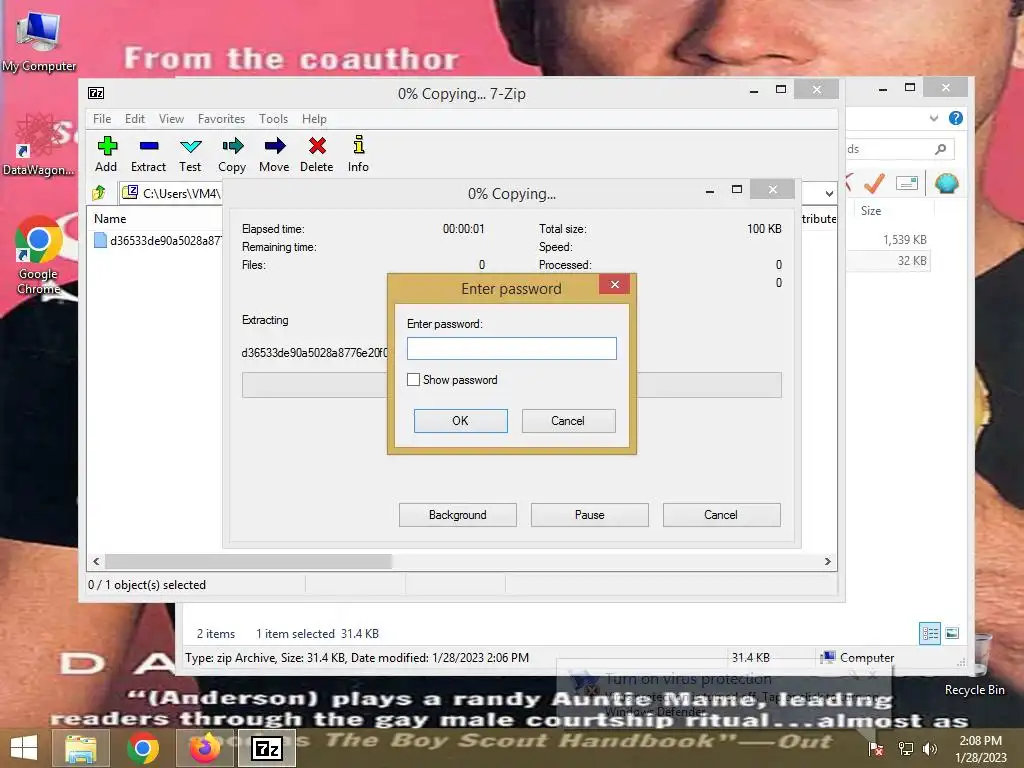
Task: Select the 1,539 KB row in Explorer
Action: point(904,240)
